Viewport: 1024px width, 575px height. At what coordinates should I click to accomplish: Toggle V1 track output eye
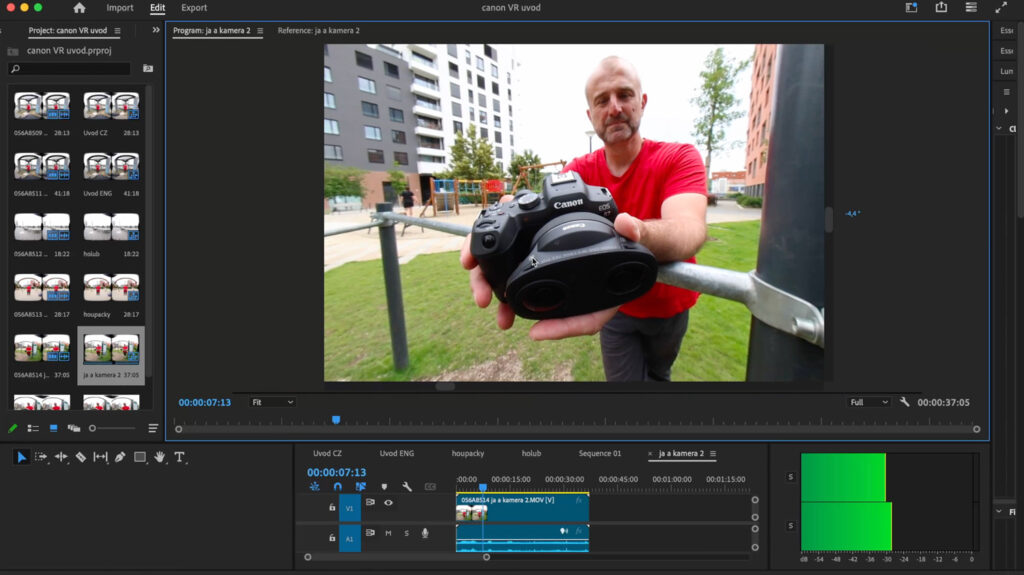pyautogui.click(x=388, y=503)
